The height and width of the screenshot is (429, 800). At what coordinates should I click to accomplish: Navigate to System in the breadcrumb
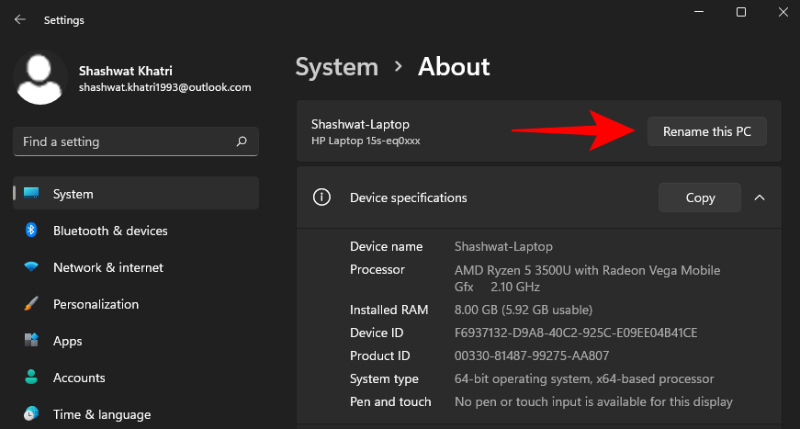pos(337,67)
